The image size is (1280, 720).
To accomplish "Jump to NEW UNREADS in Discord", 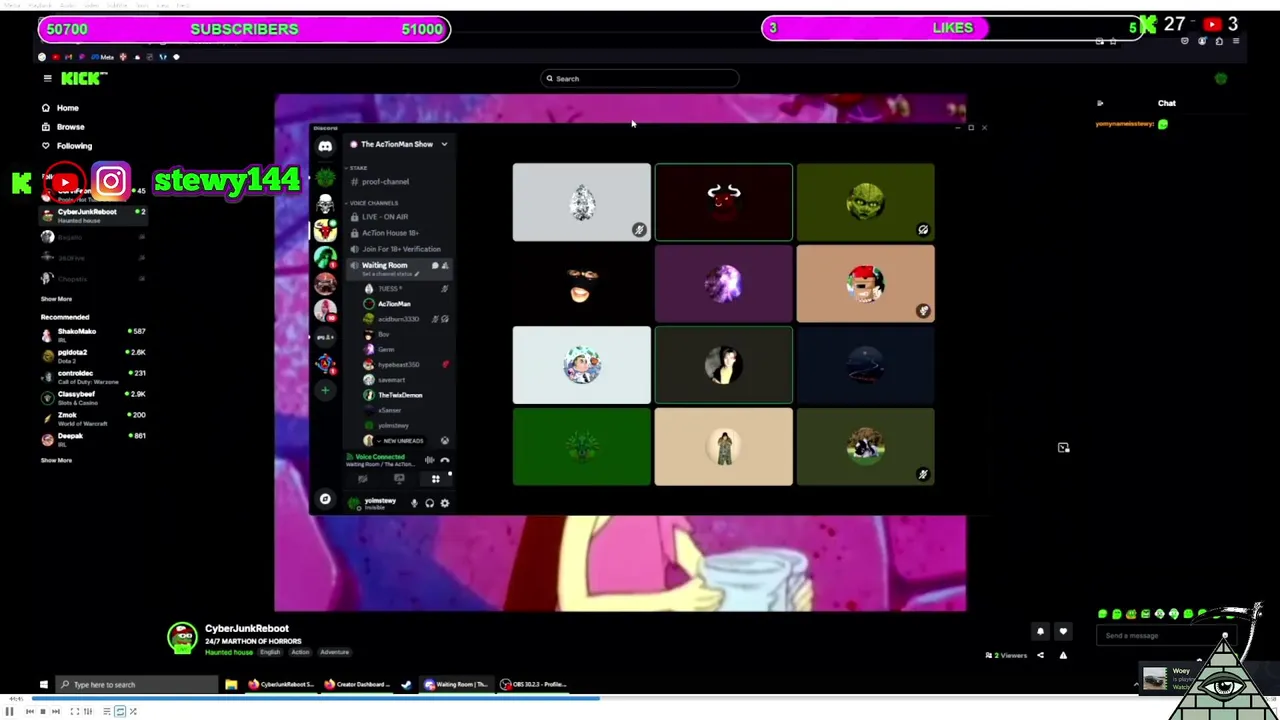I will (401, 441).
